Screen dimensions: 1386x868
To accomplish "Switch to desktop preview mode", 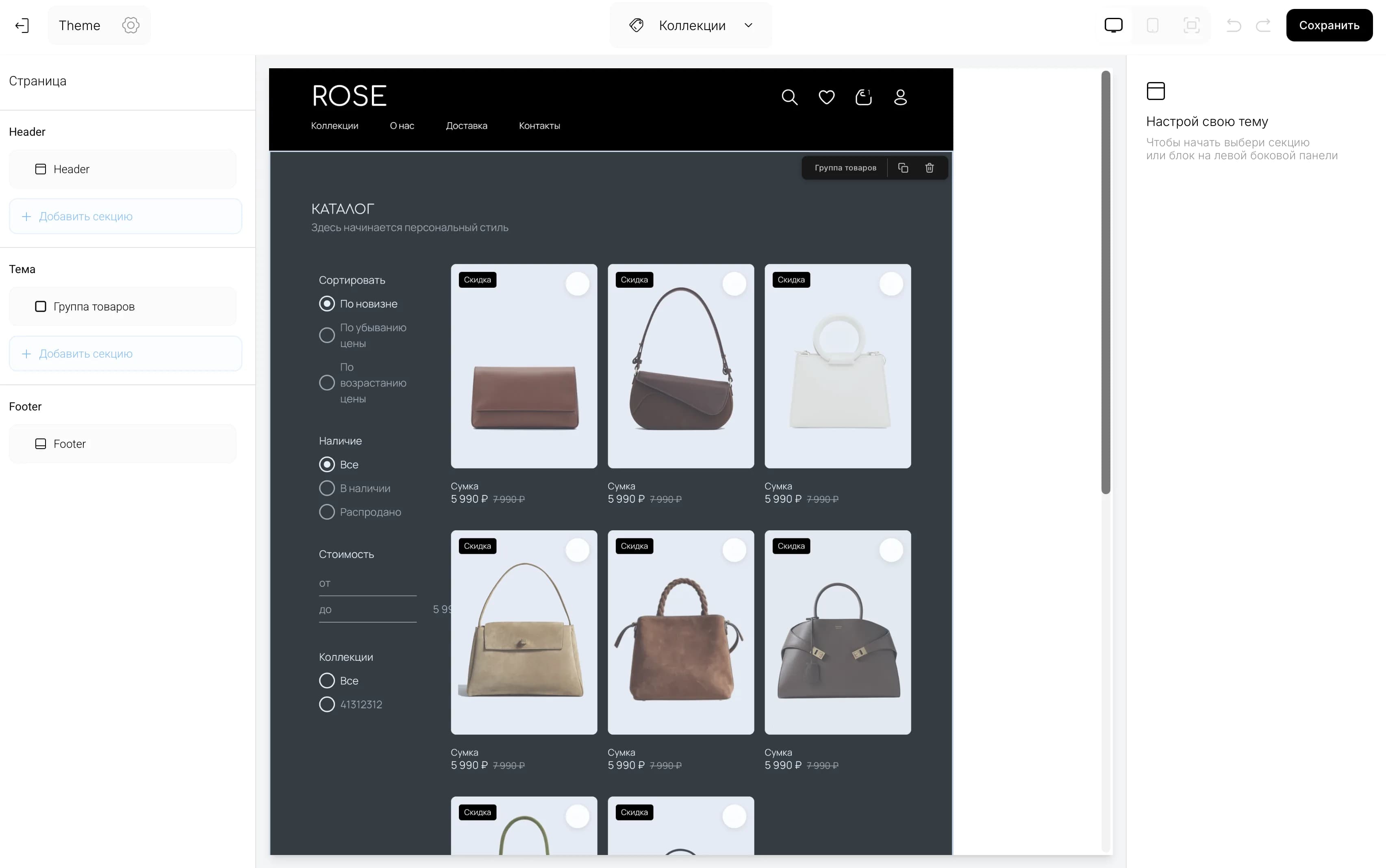I will point(1113,25).
